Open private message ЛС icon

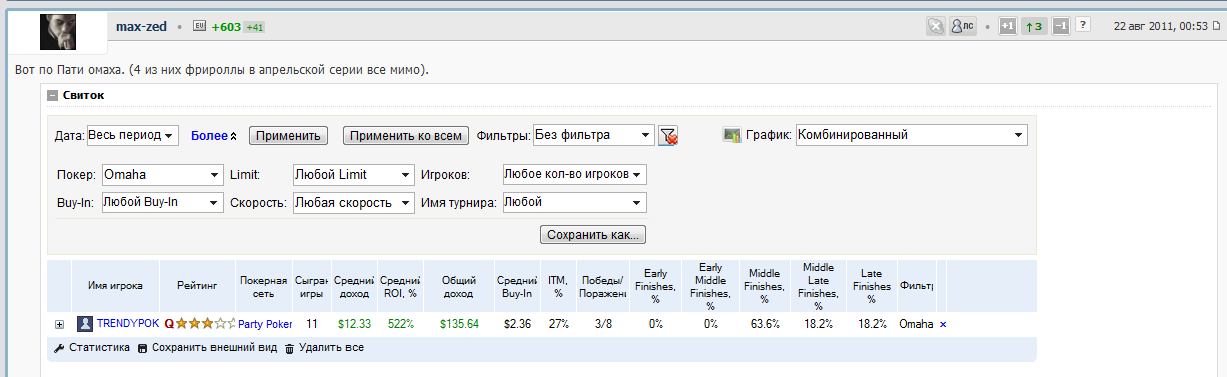click(x=963, y=26)
